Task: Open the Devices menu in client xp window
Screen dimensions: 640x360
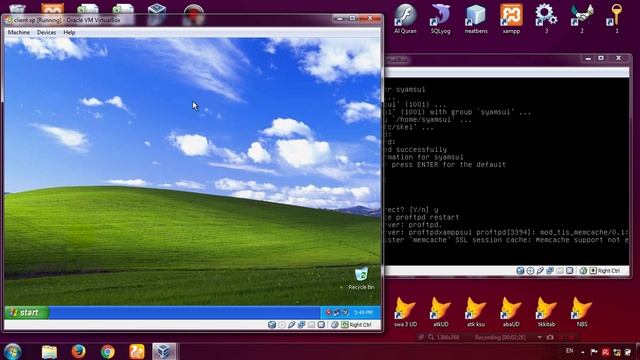Action: pos(47,32)
